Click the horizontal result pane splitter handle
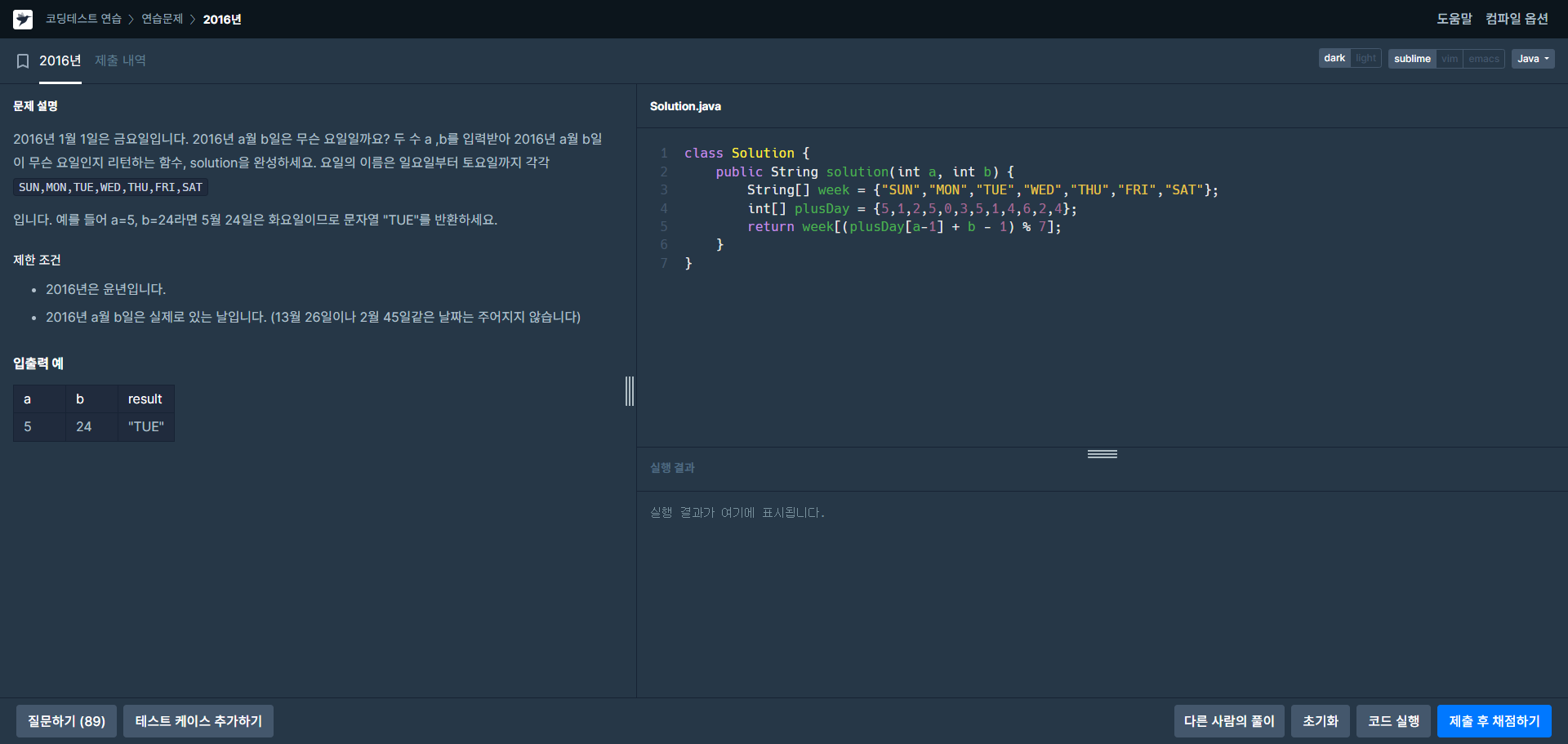Viewport: 1568px width, 744px height. pyautogui.click(x=1102, y=454)
